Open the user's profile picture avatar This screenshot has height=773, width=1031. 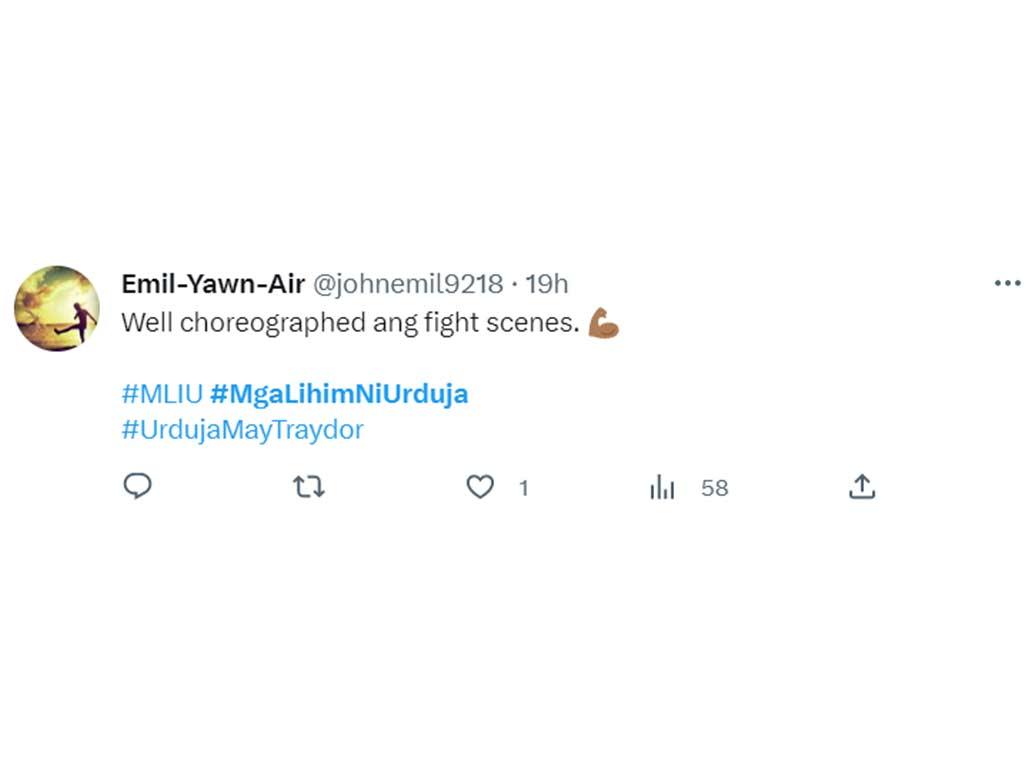pos(57,308)
